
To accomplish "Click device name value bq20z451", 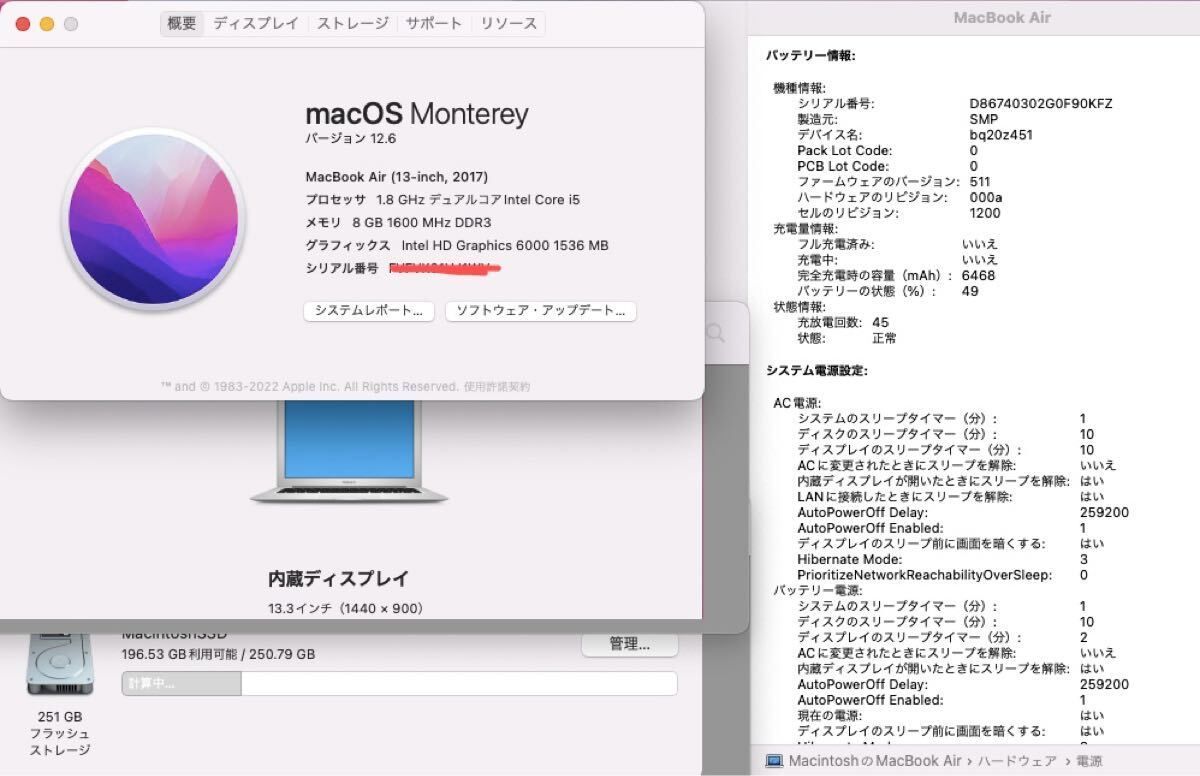I will pos(1001,135).
